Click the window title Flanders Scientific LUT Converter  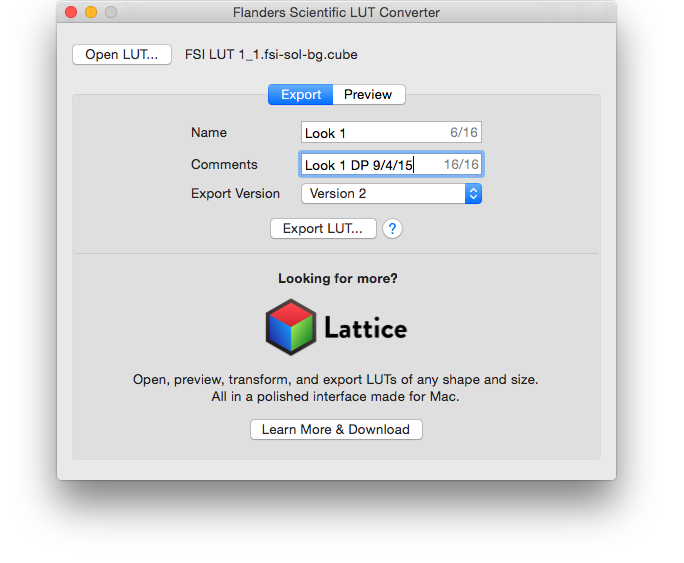tap(336, 12)
